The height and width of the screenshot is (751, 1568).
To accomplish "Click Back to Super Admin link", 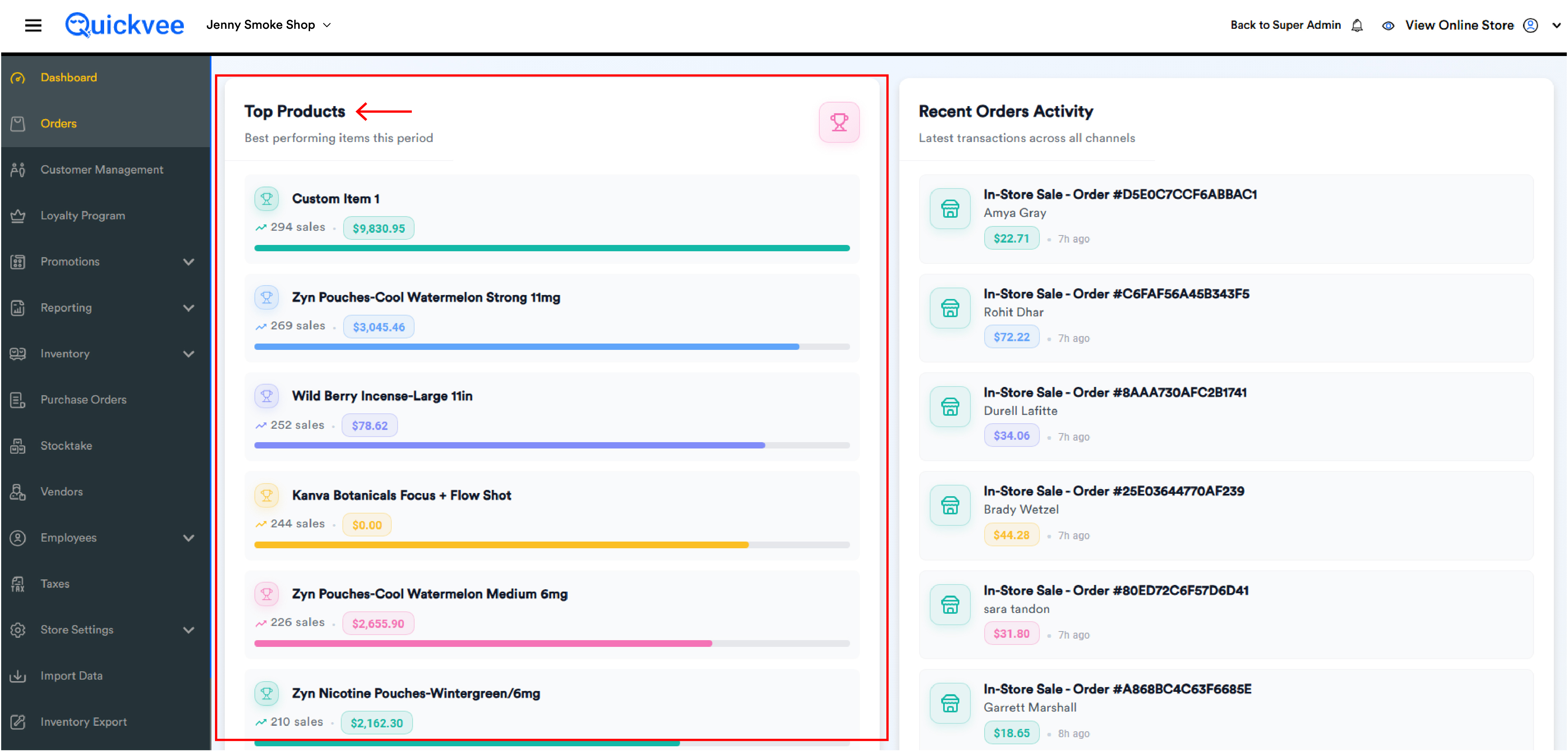I will click(x=1285, y=25).
